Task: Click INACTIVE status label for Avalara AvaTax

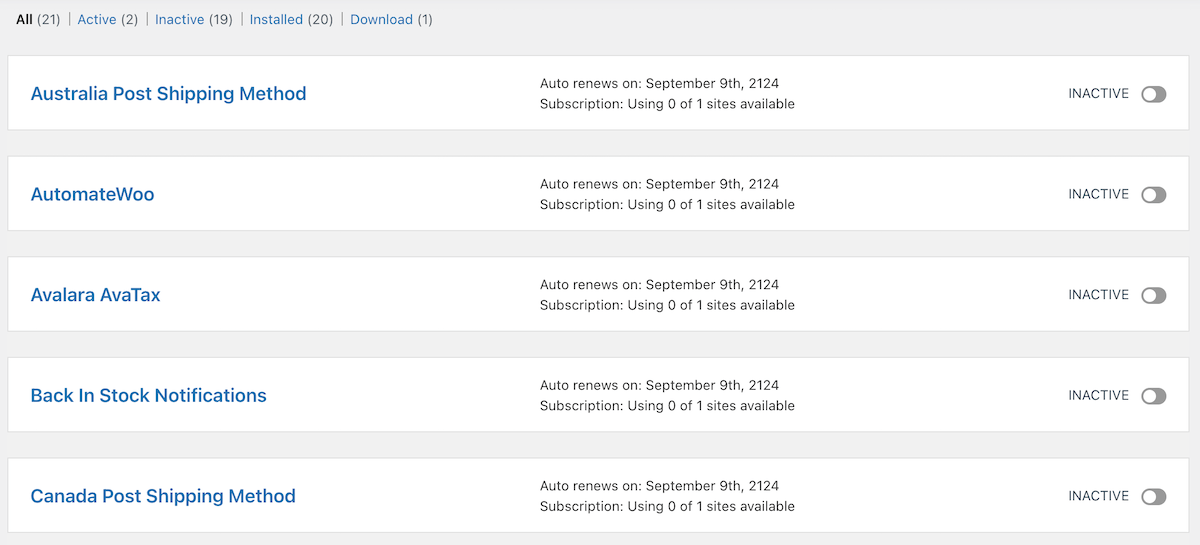Action: click(x=1098, y=295)
